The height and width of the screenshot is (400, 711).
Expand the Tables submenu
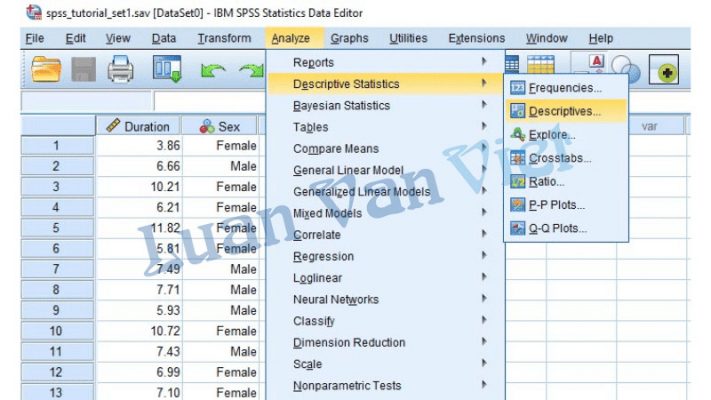[385, 127]
